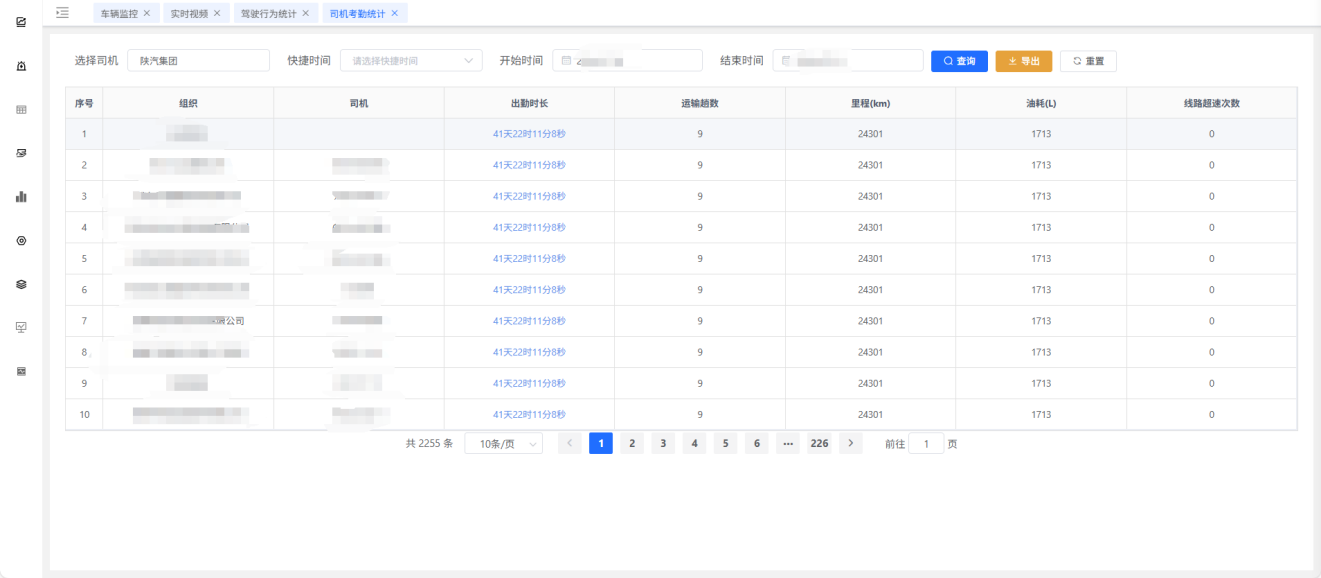Click the stacked layers sidebar icon

pos(21,284)
